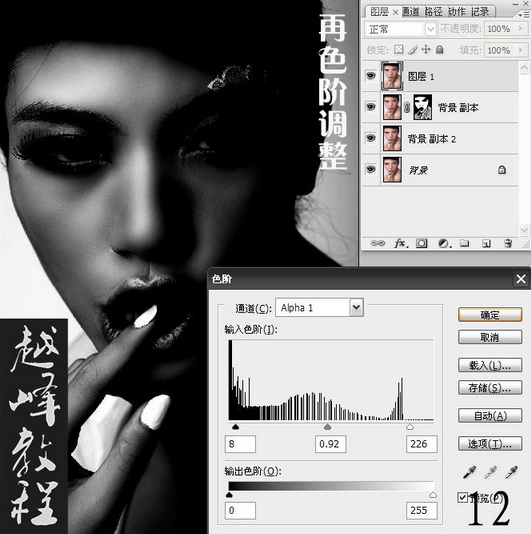The height and width of the screenshot is (534, 531).
Task: Add a layer mask
Action: tap(422, 243)
